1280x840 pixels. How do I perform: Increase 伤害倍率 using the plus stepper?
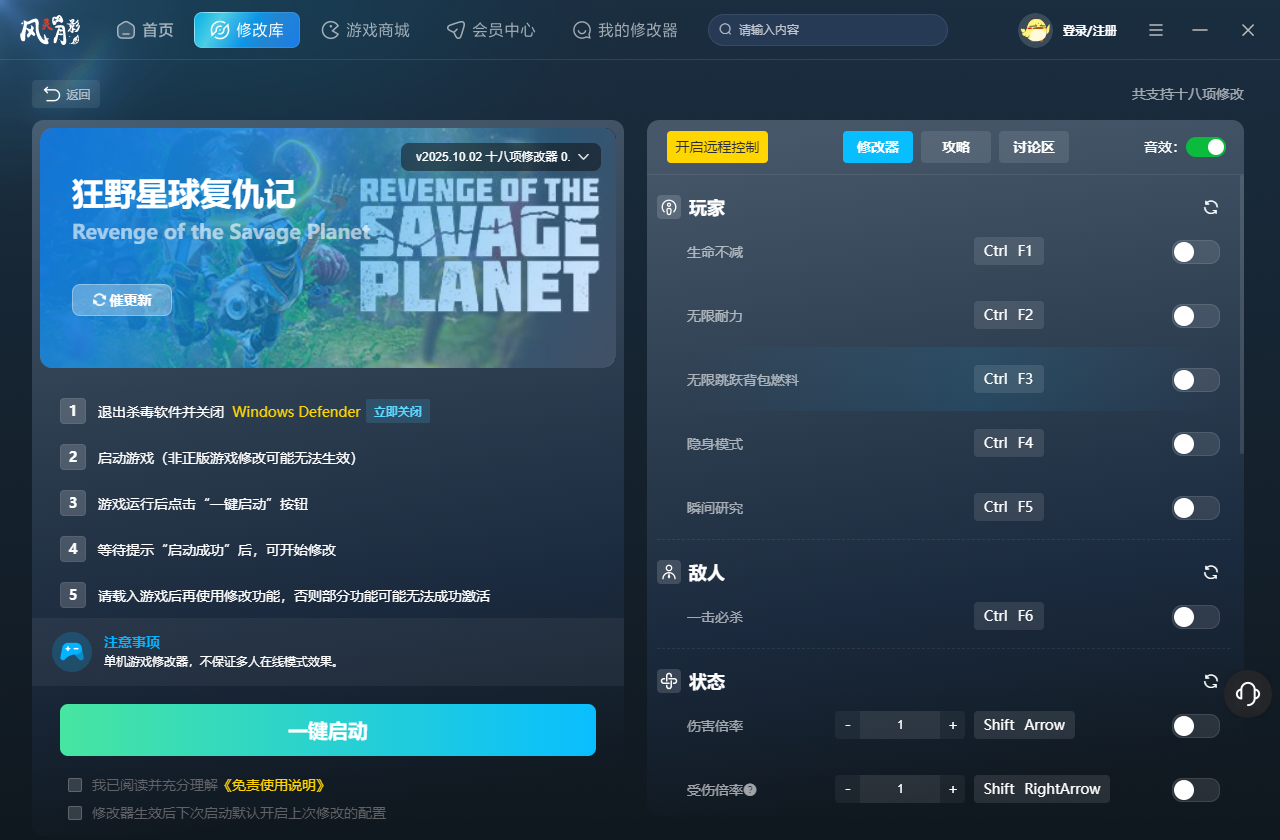952,724
